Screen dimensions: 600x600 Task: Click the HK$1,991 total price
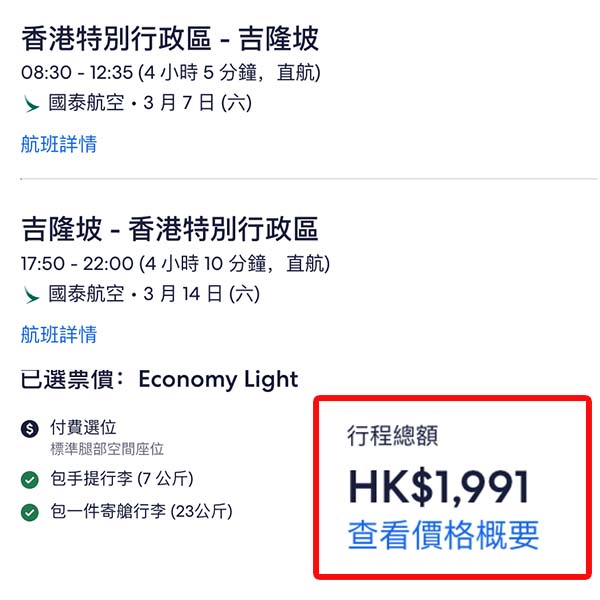point(438,487)
